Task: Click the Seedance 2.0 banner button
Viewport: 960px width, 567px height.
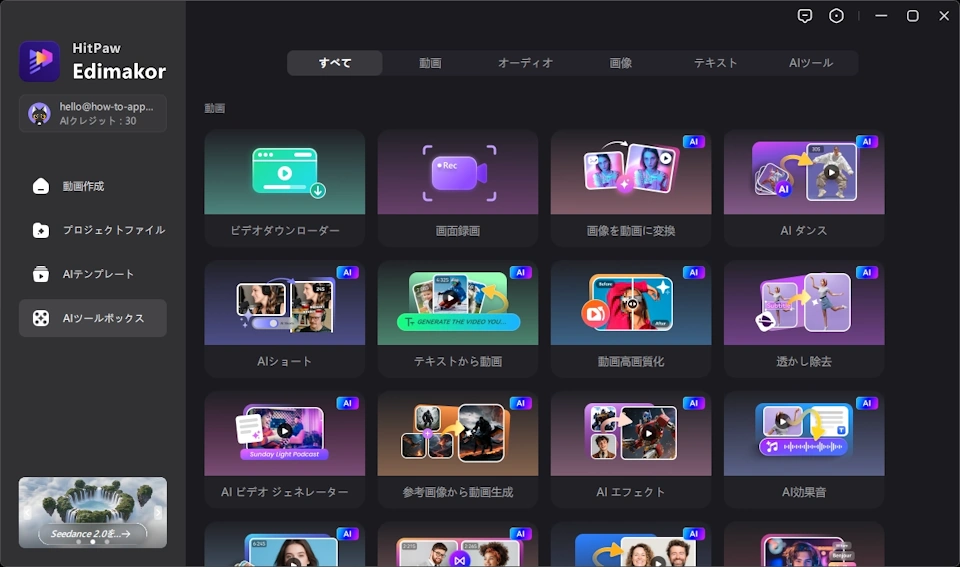Action: [x=92, y=533]
